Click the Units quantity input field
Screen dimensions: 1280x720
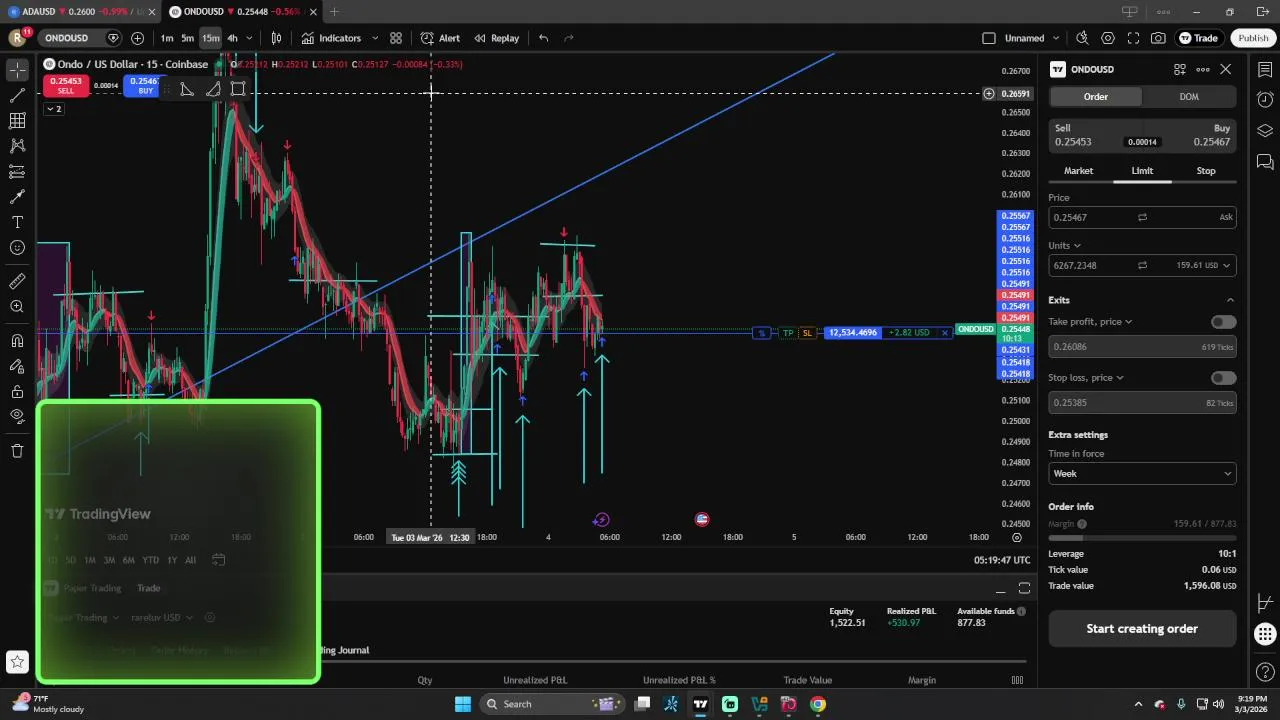point(1142,265)
